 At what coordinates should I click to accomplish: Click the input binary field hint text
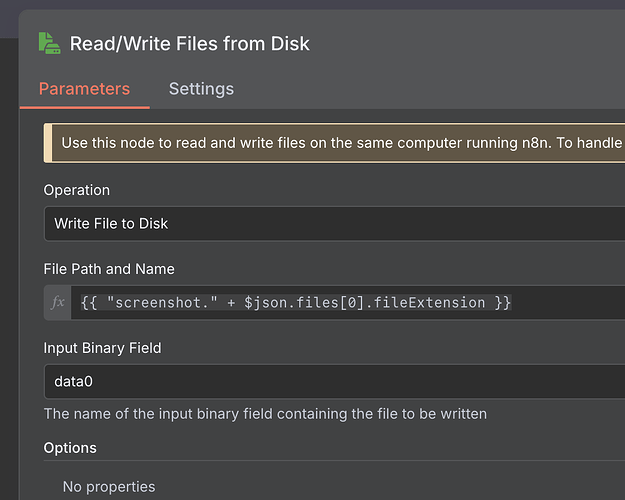click(x=265, y=414)
